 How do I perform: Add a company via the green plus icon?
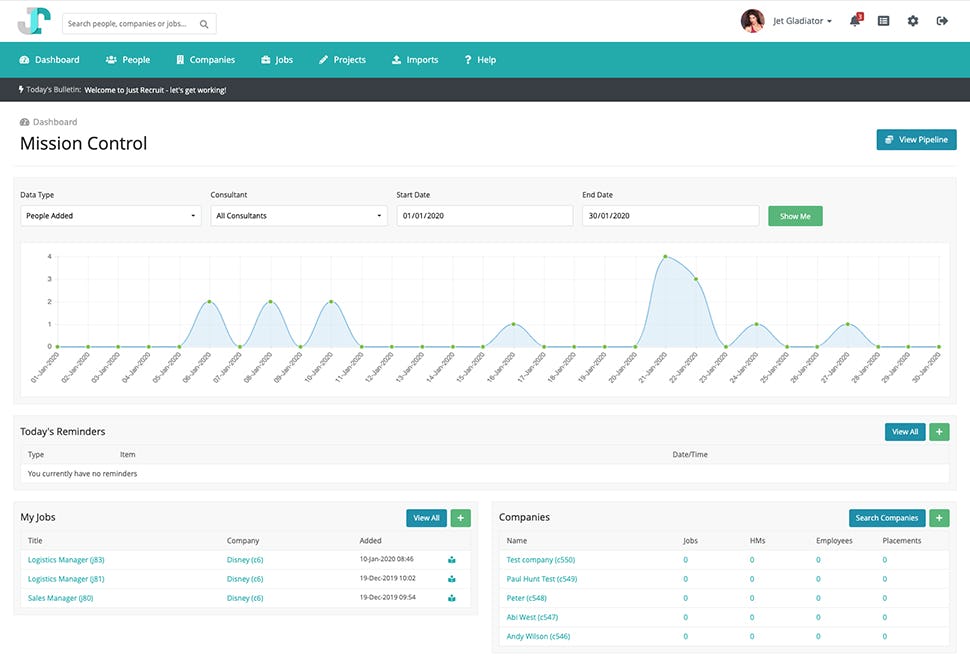pyautogui.click(x=938, y=518)
